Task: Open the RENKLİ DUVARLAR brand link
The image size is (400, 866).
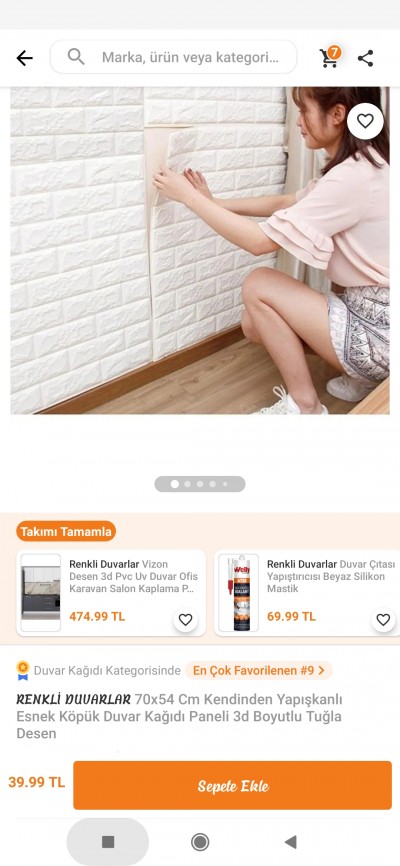Action: pyautogui.click(x=73, y=699)
